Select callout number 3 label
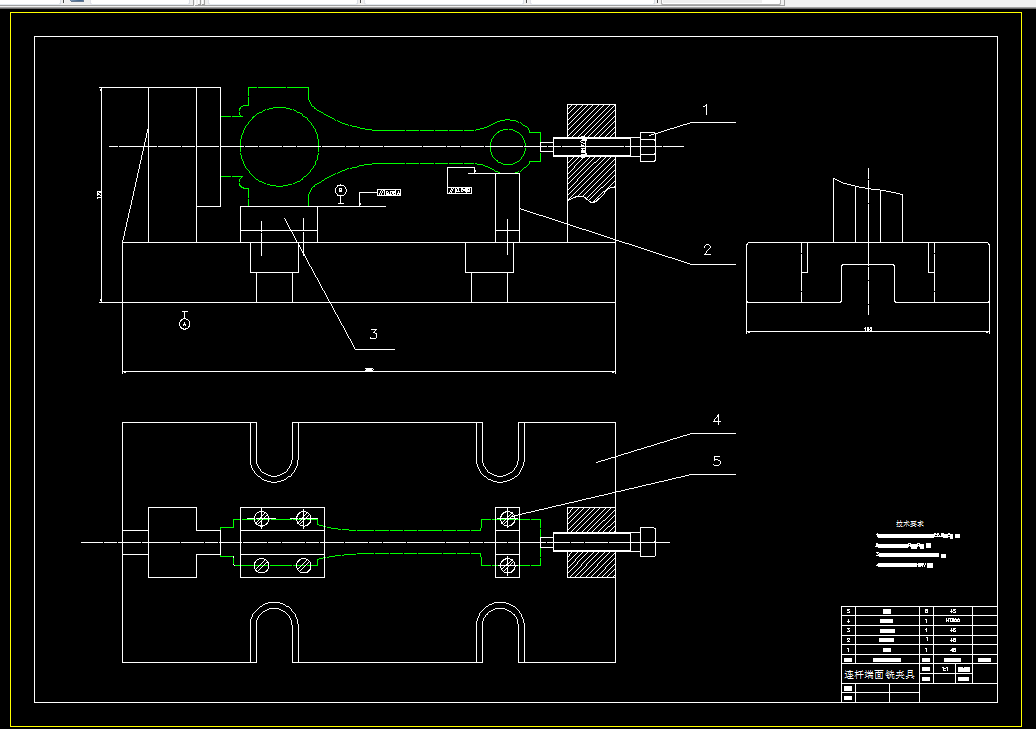This screenshot has height=729, width=1036. [373, 334]
